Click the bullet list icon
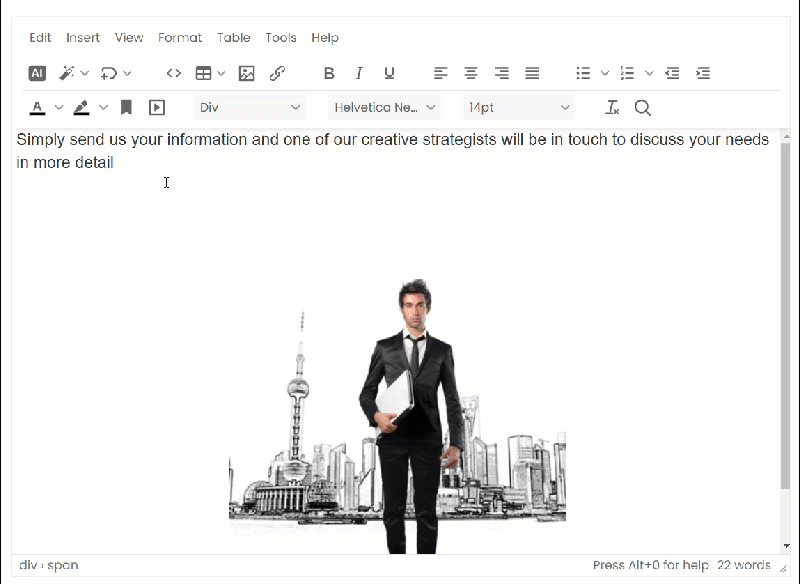 583,73
